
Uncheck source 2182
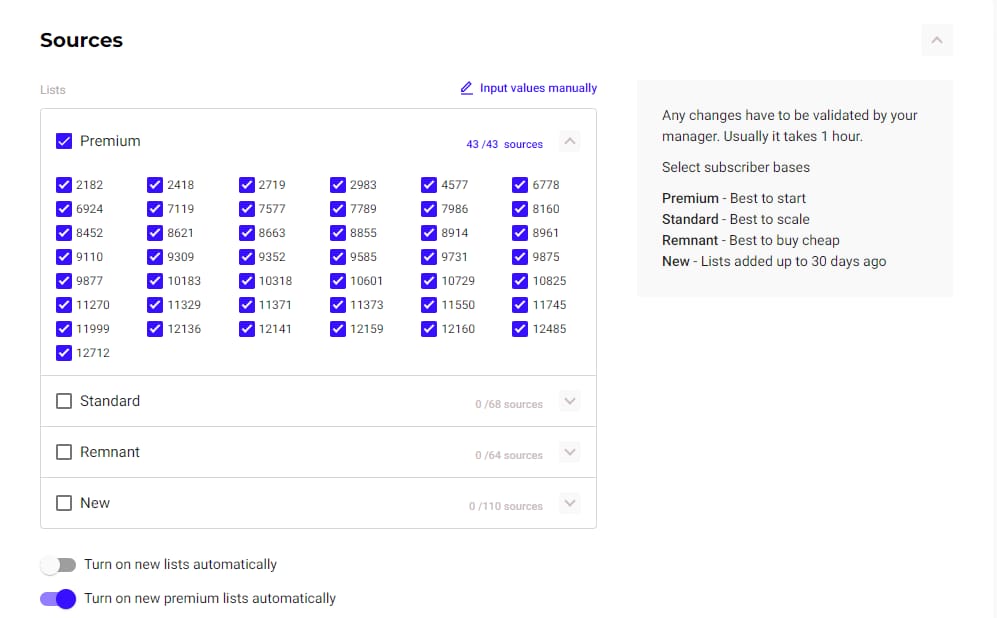(64, 185)
